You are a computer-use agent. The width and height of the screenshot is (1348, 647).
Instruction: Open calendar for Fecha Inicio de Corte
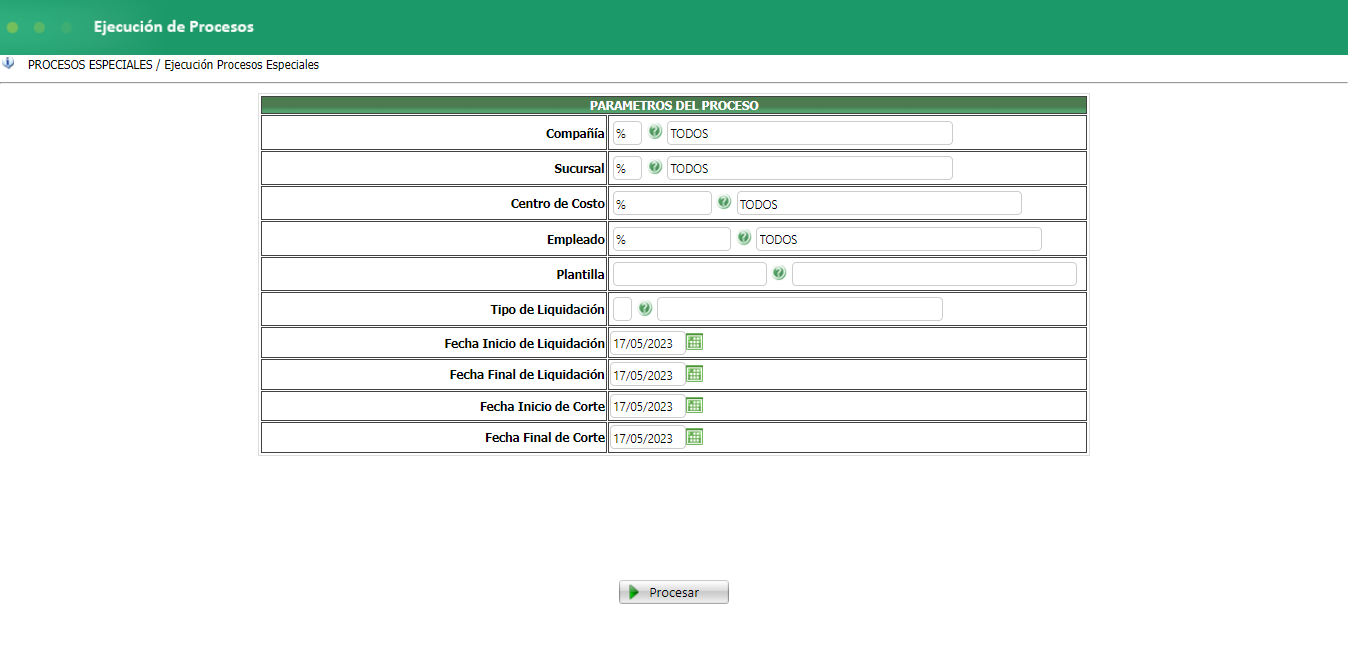(695, 405)
